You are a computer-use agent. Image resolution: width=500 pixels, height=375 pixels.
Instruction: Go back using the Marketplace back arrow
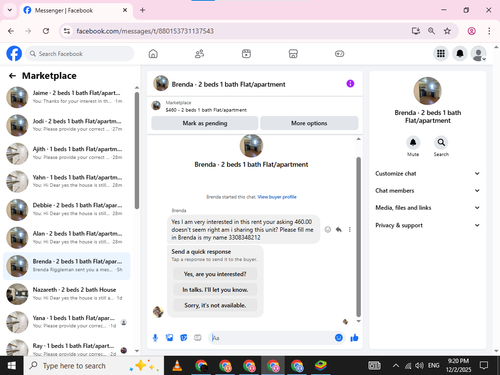12,76
